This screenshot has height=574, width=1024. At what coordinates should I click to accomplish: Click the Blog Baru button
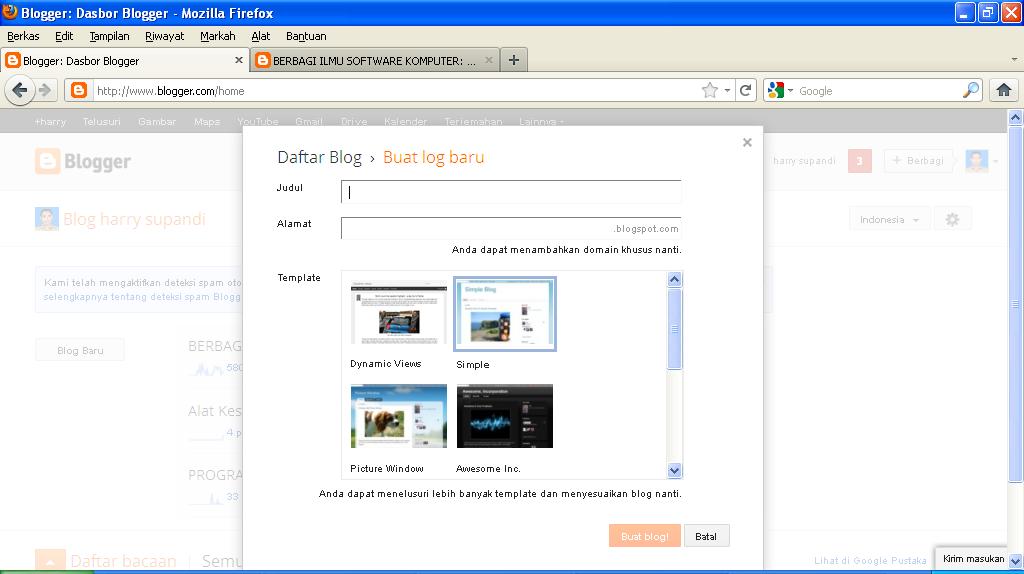tap(80, 351)
